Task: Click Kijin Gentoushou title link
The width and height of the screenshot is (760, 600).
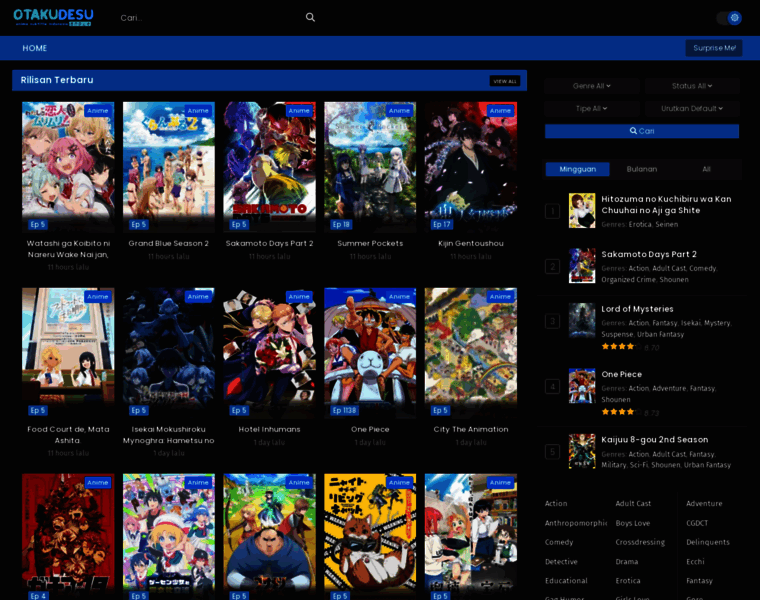Action: tap(471, 243)
